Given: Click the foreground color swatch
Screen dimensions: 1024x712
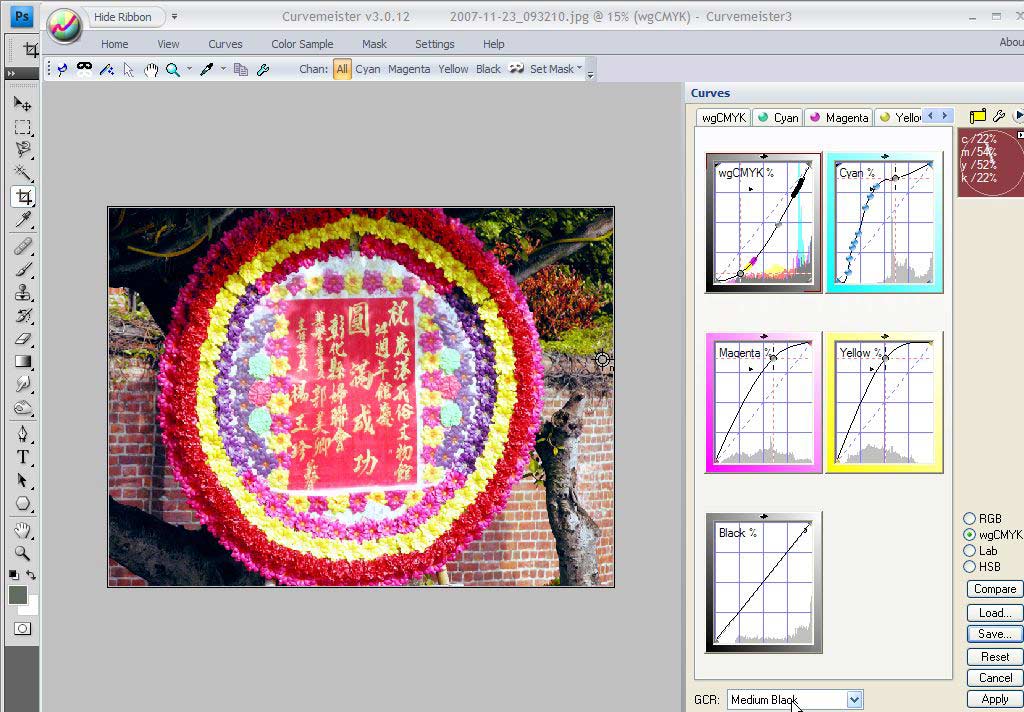Looking at the screenshot, I should tap(17, 595).
